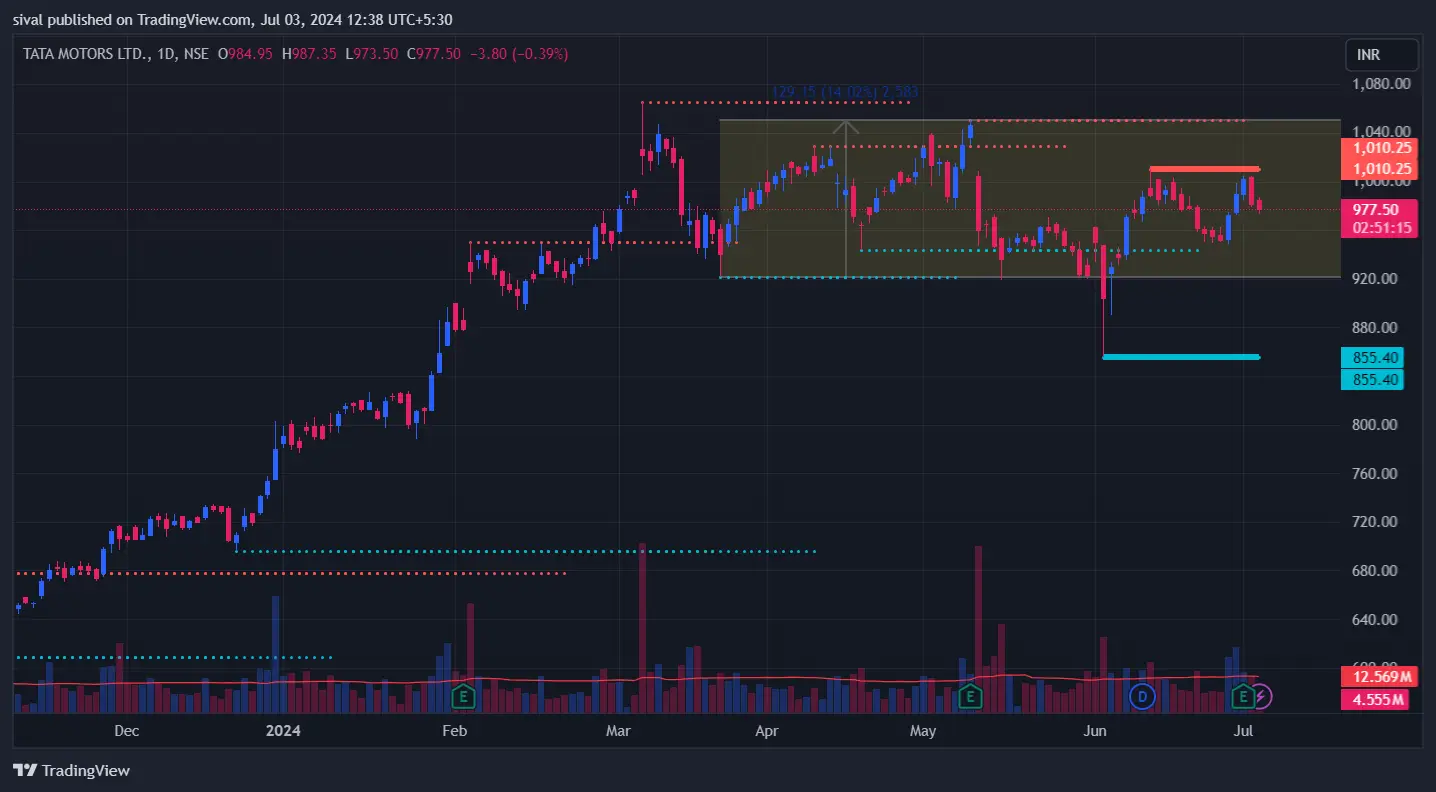
Task: Select the thick red resistance line
Action: pyautogui.click(x=1204, y=169)
